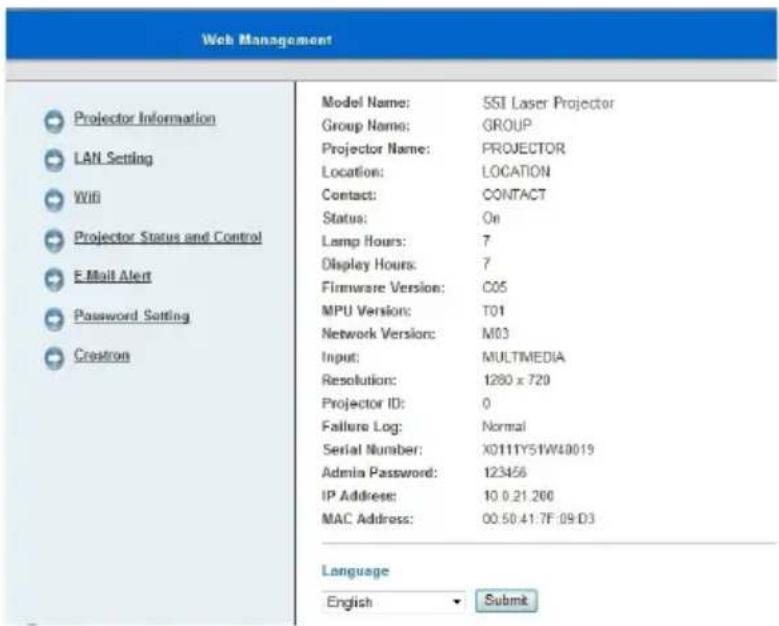Viewport: 779px width, 626px height.
Task: Select the Status value On
Action: click(x=491, y=218)
